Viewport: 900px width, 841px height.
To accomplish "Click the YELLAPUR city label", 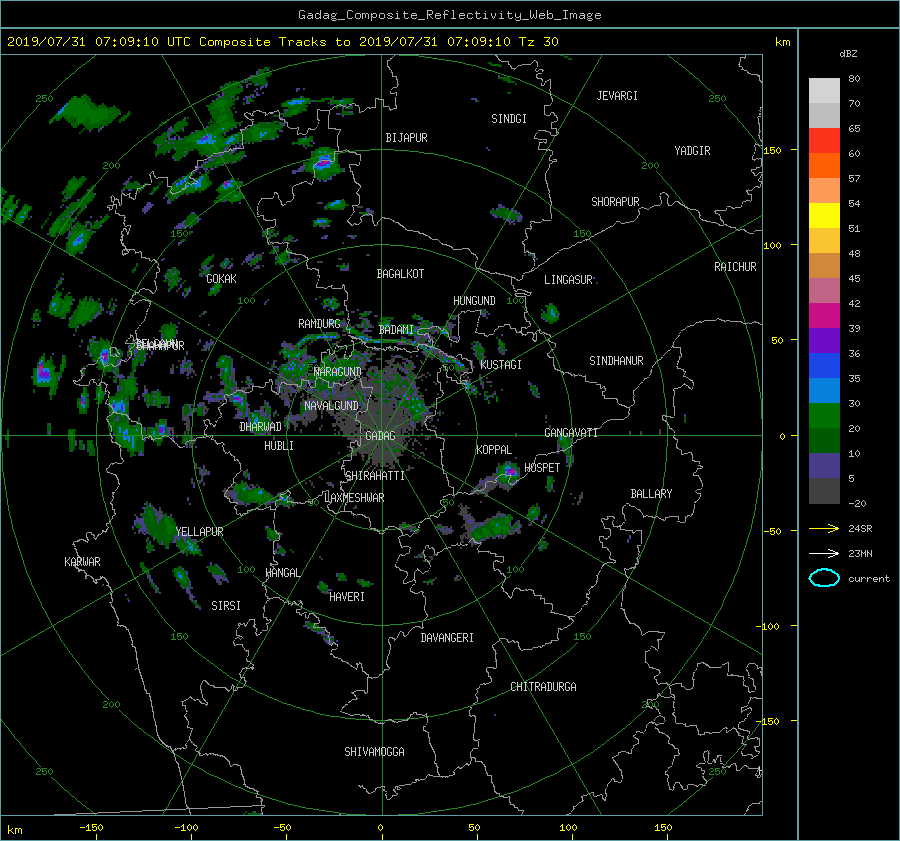I will [x=199, y=532].
